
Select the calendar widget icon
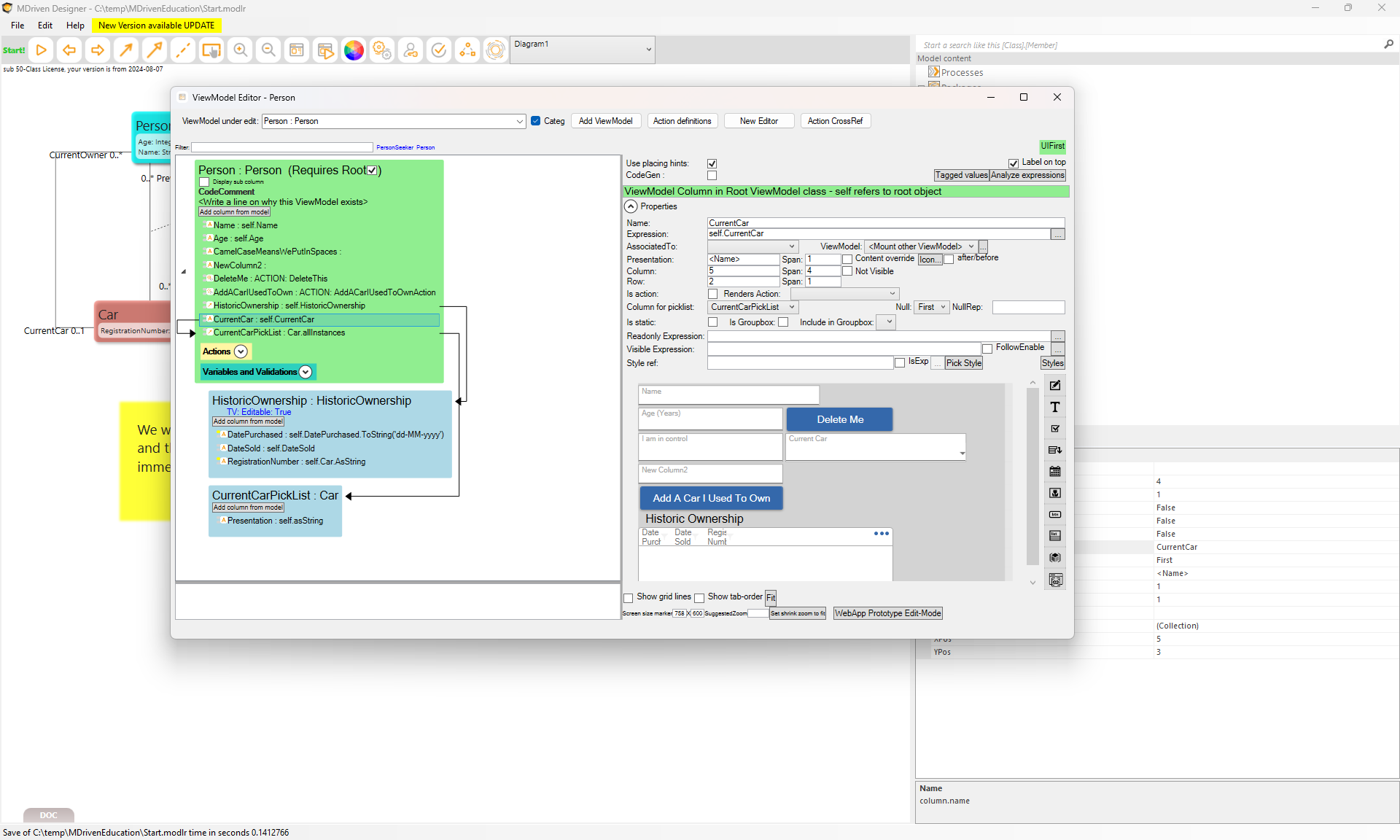(x=1055, y=472)
